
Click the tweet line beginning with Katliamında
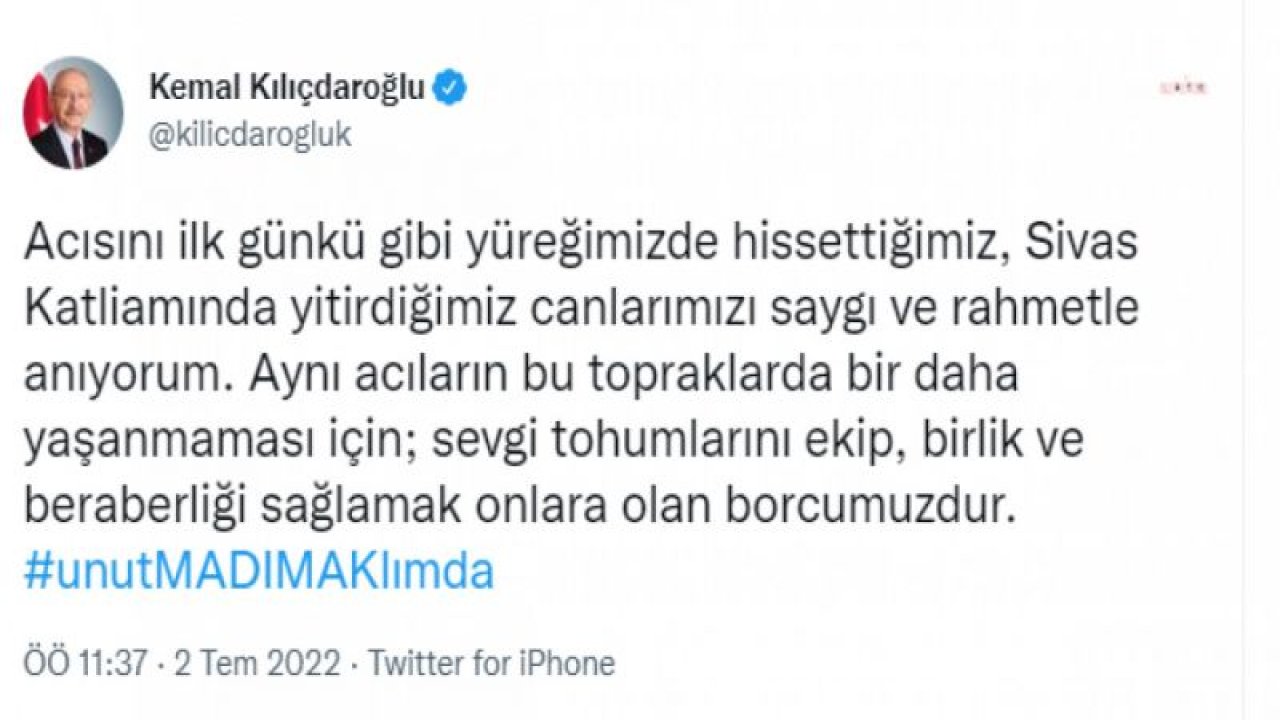580,311
